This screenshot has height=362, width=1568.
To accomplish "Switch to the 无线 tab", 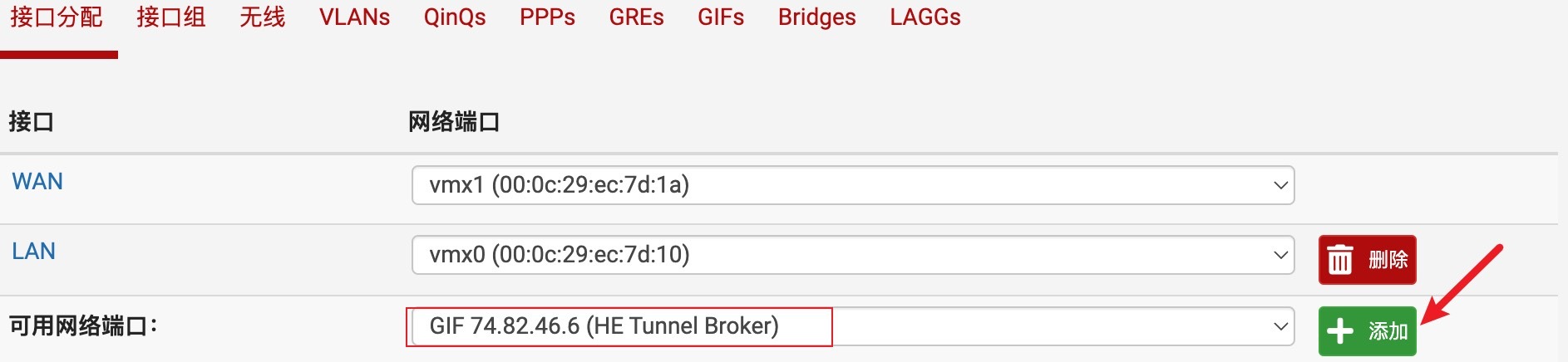I will coord(262,17).
